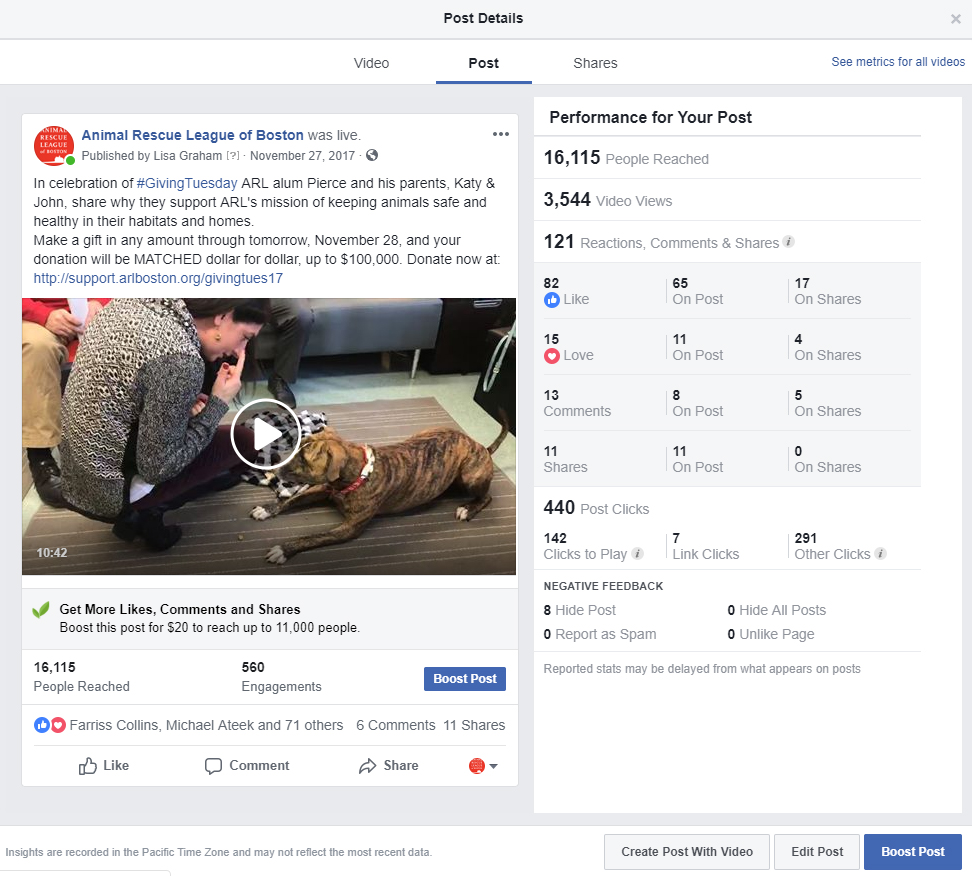Click the 13 Comments metric row
The image size is (972, 876).
point(577,404)
